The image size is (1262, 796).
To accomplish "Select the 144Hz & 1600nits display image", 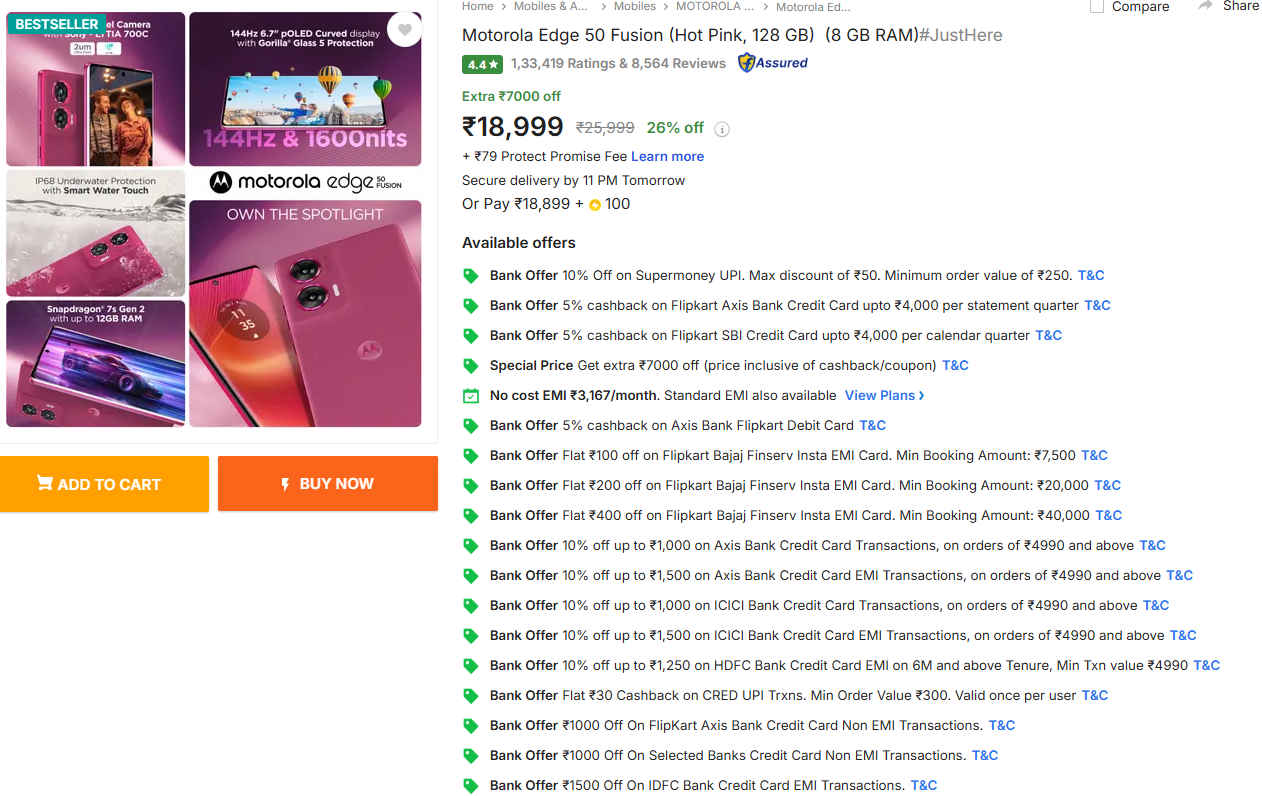I will click(305, 89).
